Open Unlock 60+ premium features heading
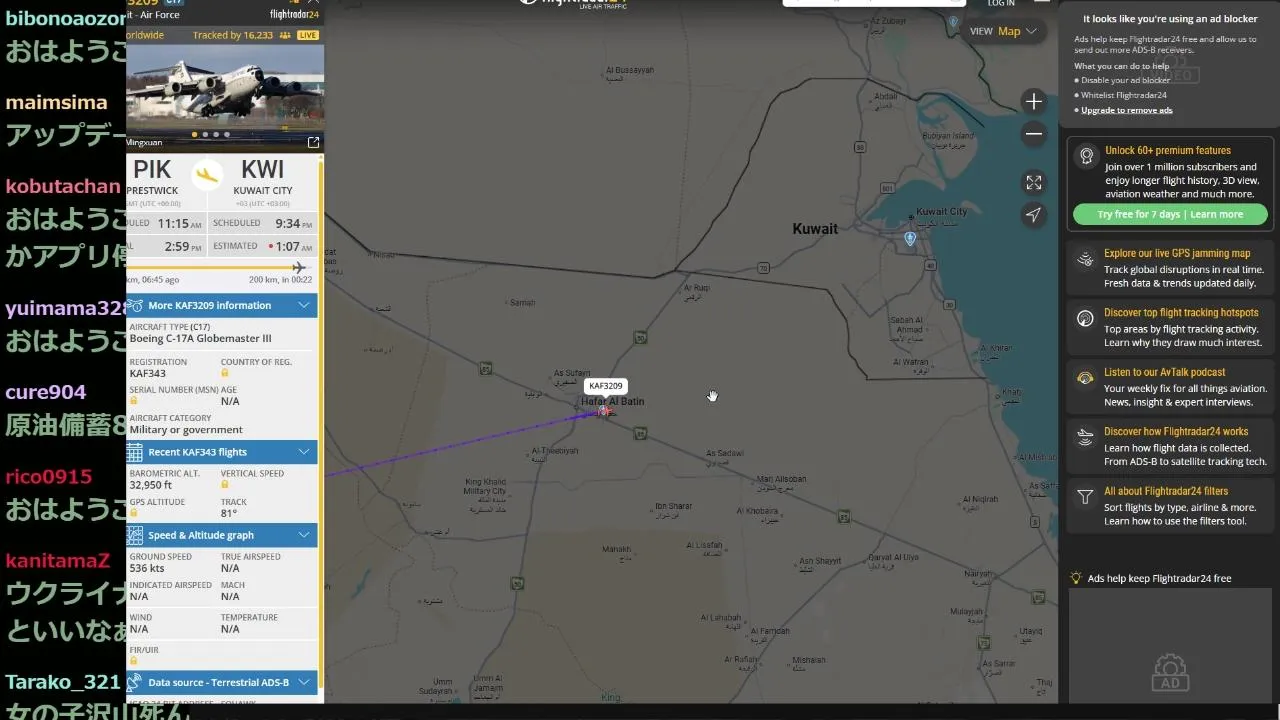Screen dimensions: 1280x720 pyautogui.click(x=1167, y=151)
